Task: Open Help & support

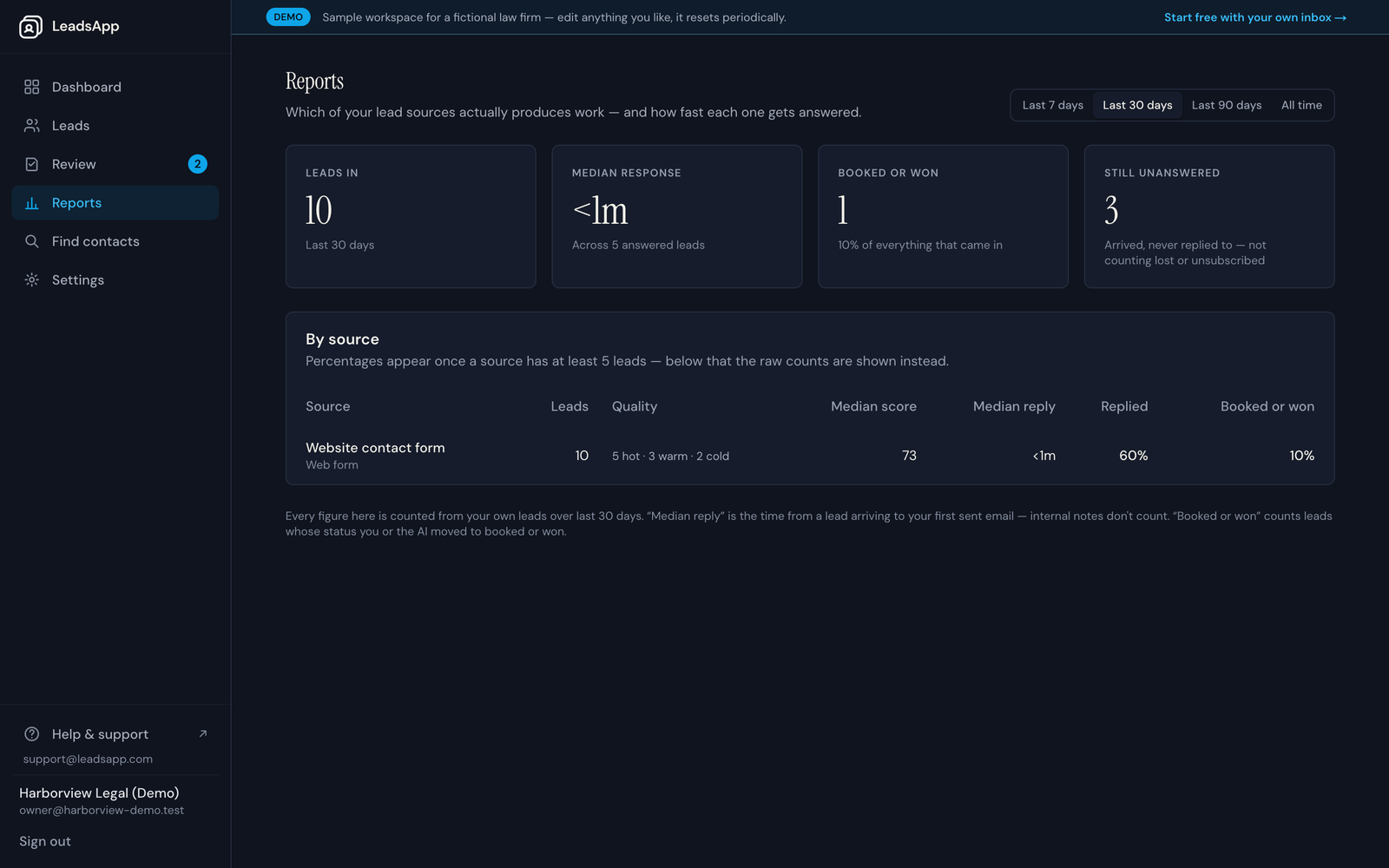Action: pos(115,734)
